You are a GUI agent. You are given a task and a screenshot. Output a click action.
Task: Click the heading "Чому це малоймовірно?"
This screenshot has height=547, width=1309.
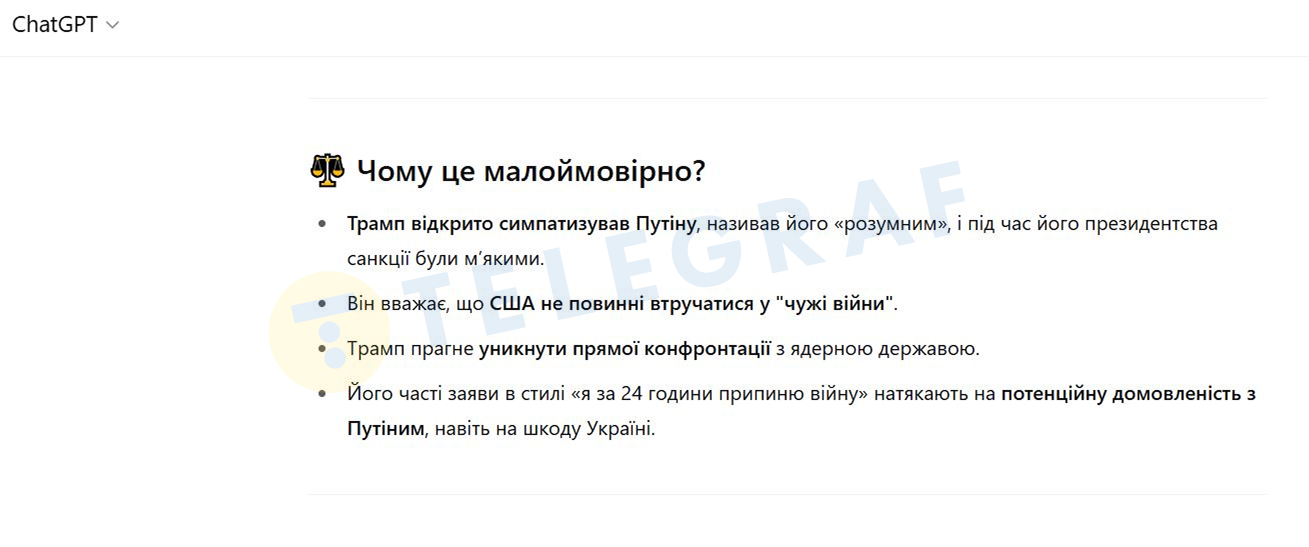tap(531, 171)
